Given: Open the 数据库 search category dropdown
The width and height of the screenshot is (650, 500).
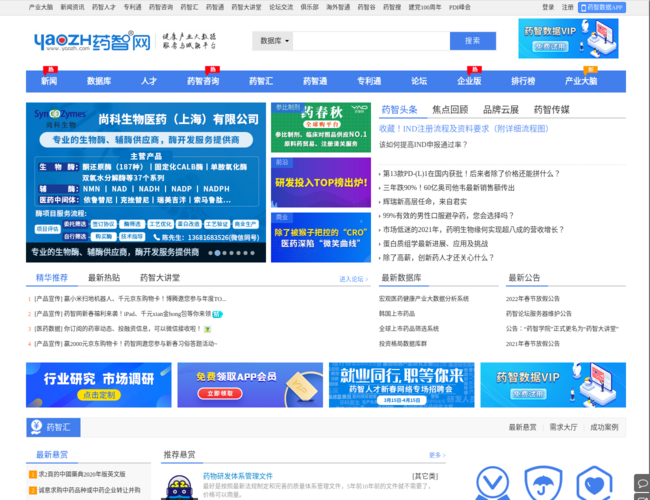Looking at the screenshot, I should pyautogui.click(x=273, y=41).
